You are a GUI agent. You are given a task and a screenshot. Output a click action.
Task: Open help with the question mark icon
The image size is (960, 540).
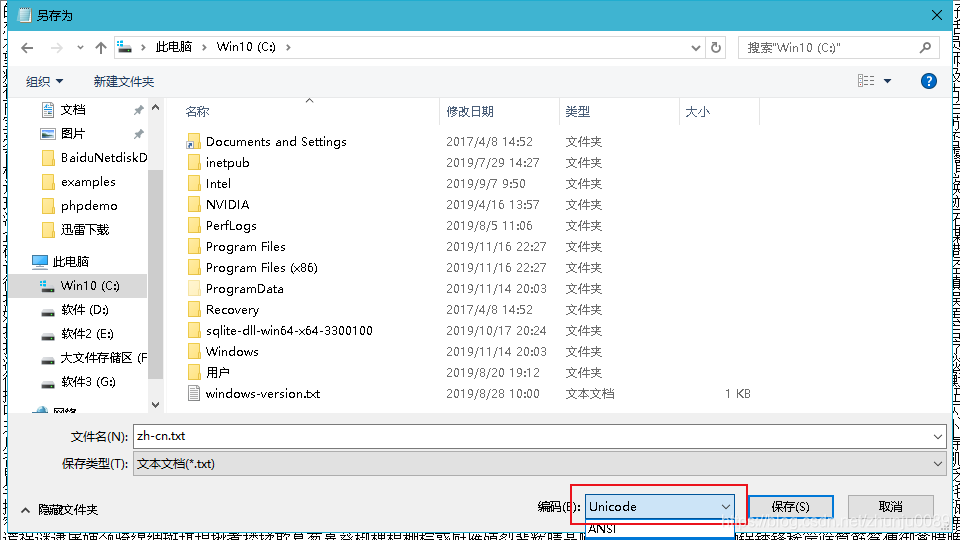pos(928,81)
